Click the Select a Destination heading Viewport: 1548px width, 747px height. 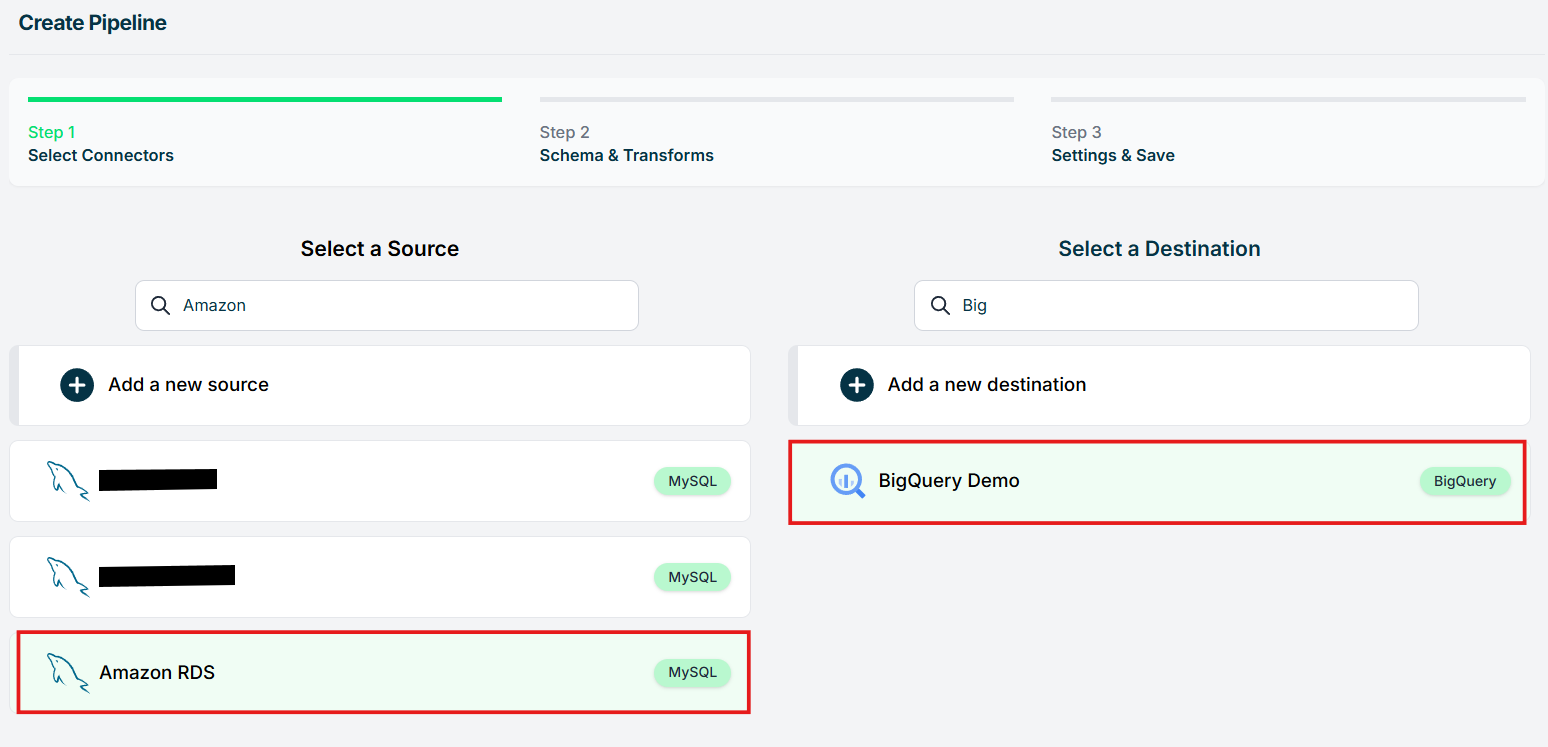click(1159, 249)
